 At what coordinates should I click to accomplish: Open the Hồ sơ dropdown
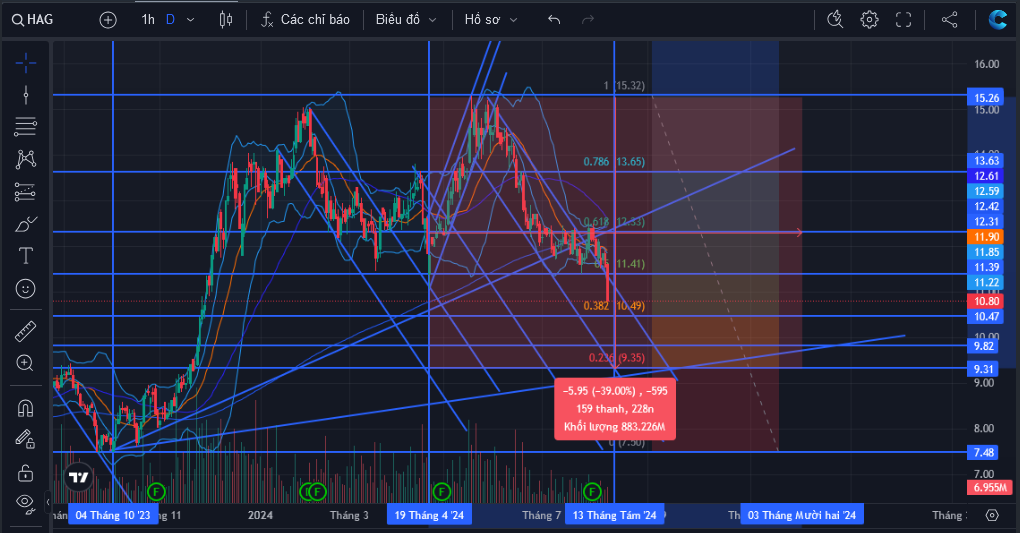click(491, 20)
